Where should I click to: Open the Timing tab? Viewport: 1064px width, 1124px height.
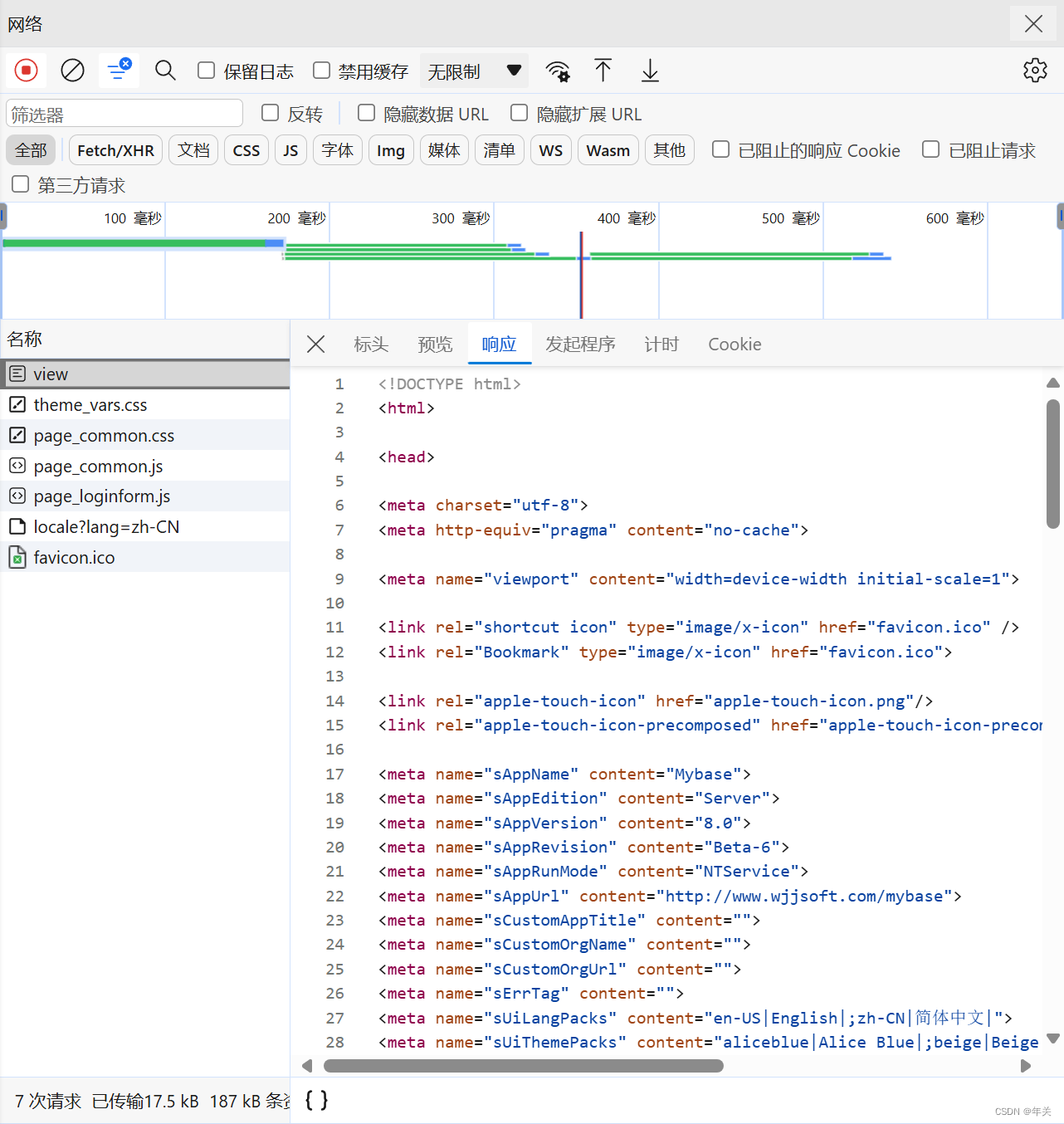[661, 344]
